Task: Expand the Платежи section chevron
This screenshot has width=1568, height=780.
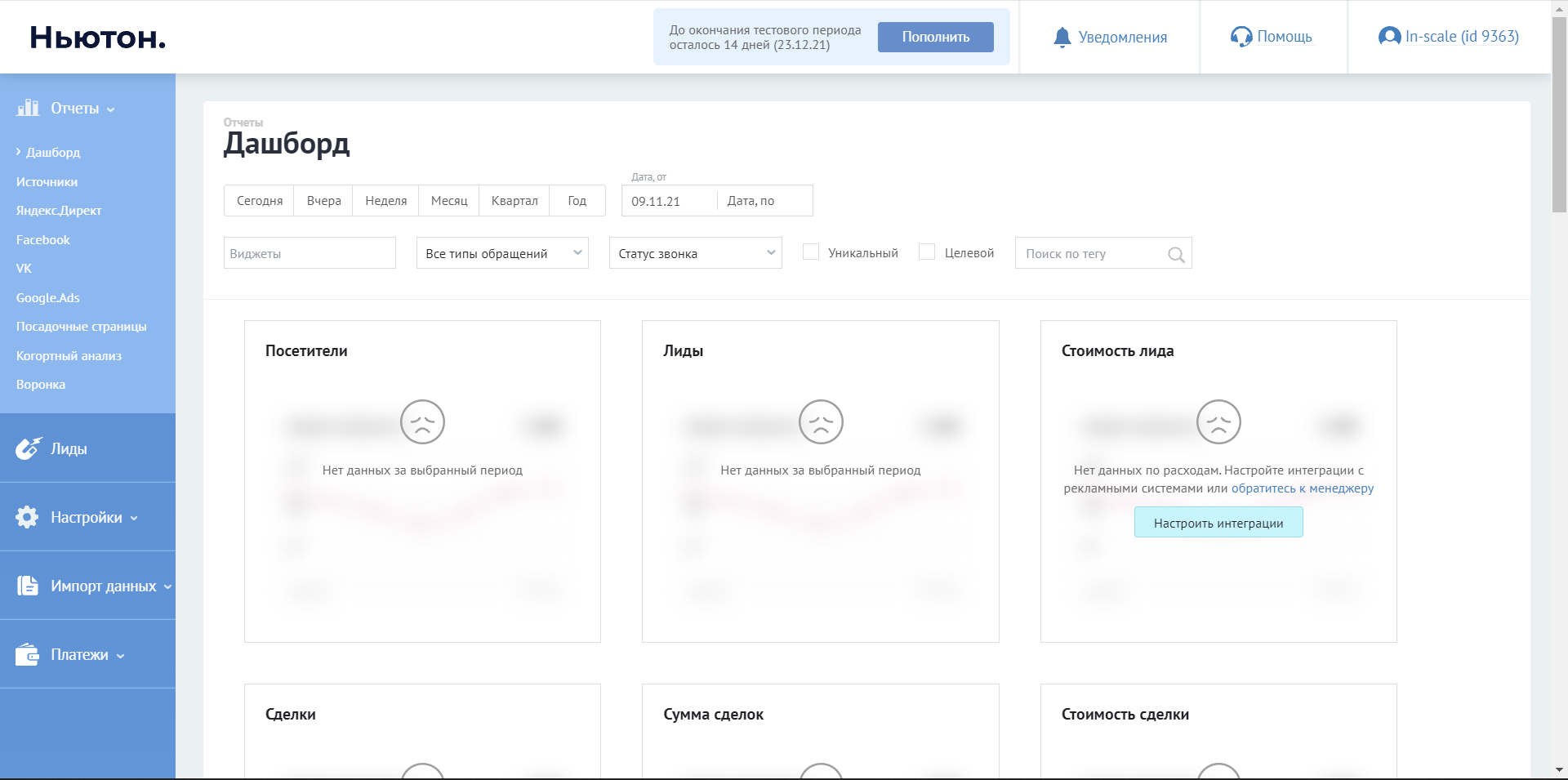Action: tap(121, 655)
